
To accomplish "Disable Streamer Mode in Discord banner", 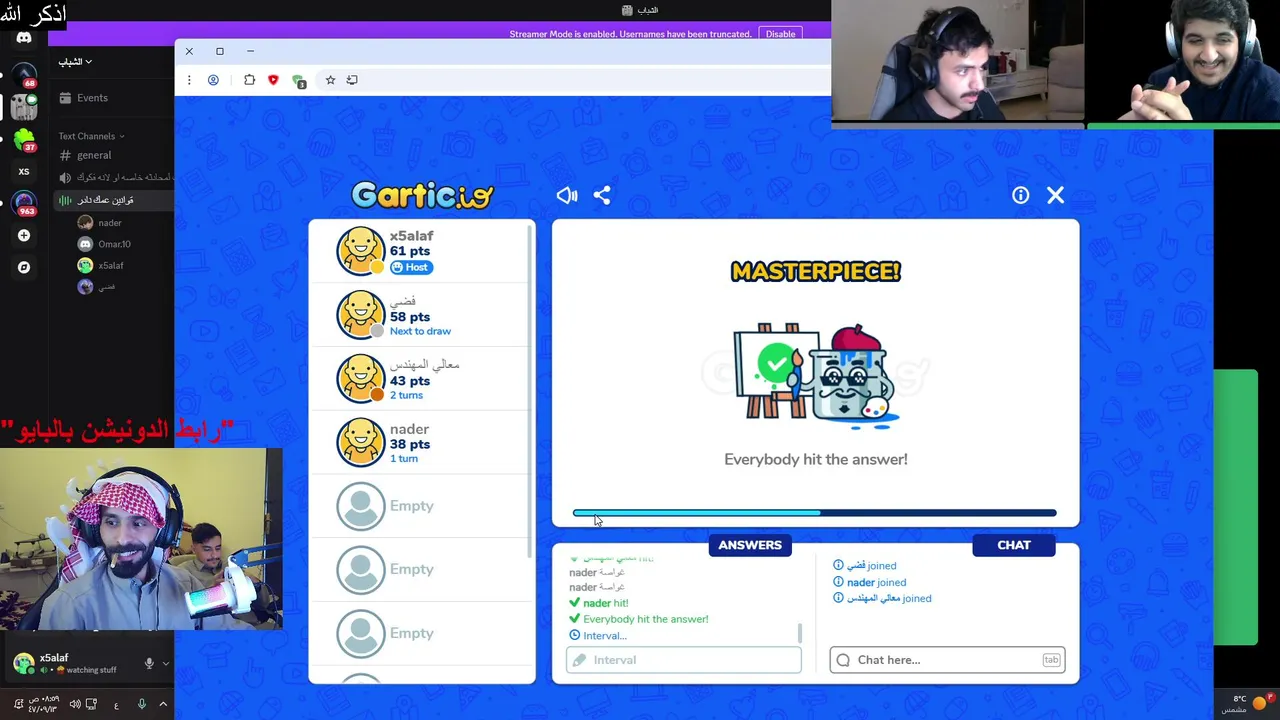I will click(x=780, y=34).
